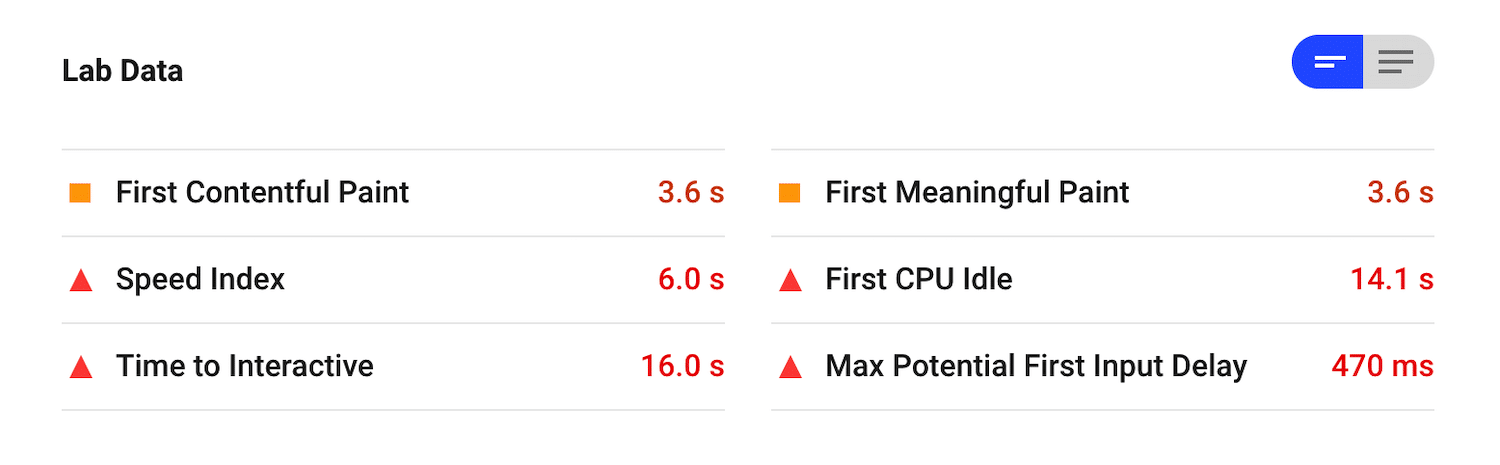
Task: Select the Max Potential First Input Delay label
Action: pyautogui.click(x=1036, y=366)
